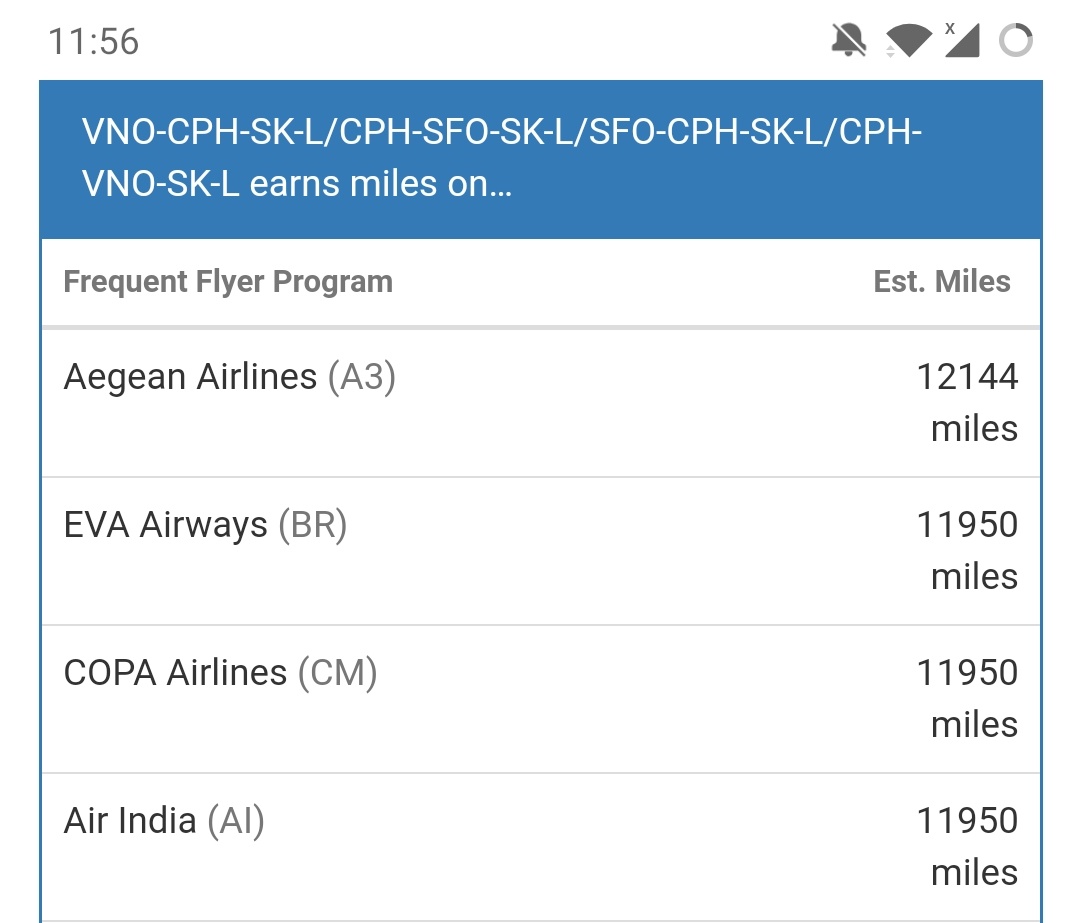
Task: Tap the 11:56 clock in status bar
Action: [94, 41]
